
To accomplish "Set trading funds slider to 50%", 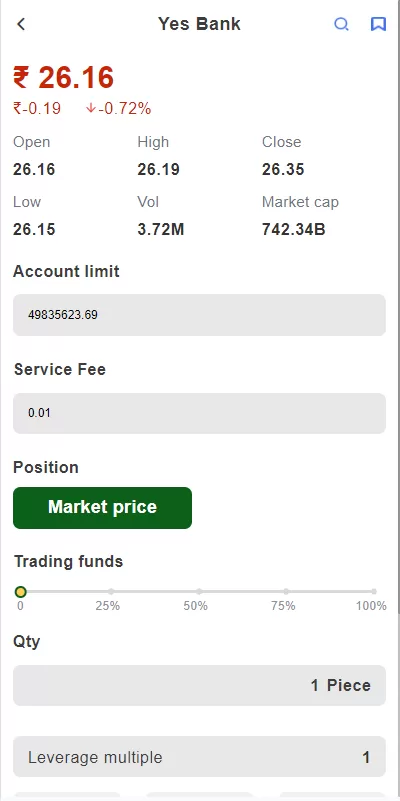I will coord(199,592).
